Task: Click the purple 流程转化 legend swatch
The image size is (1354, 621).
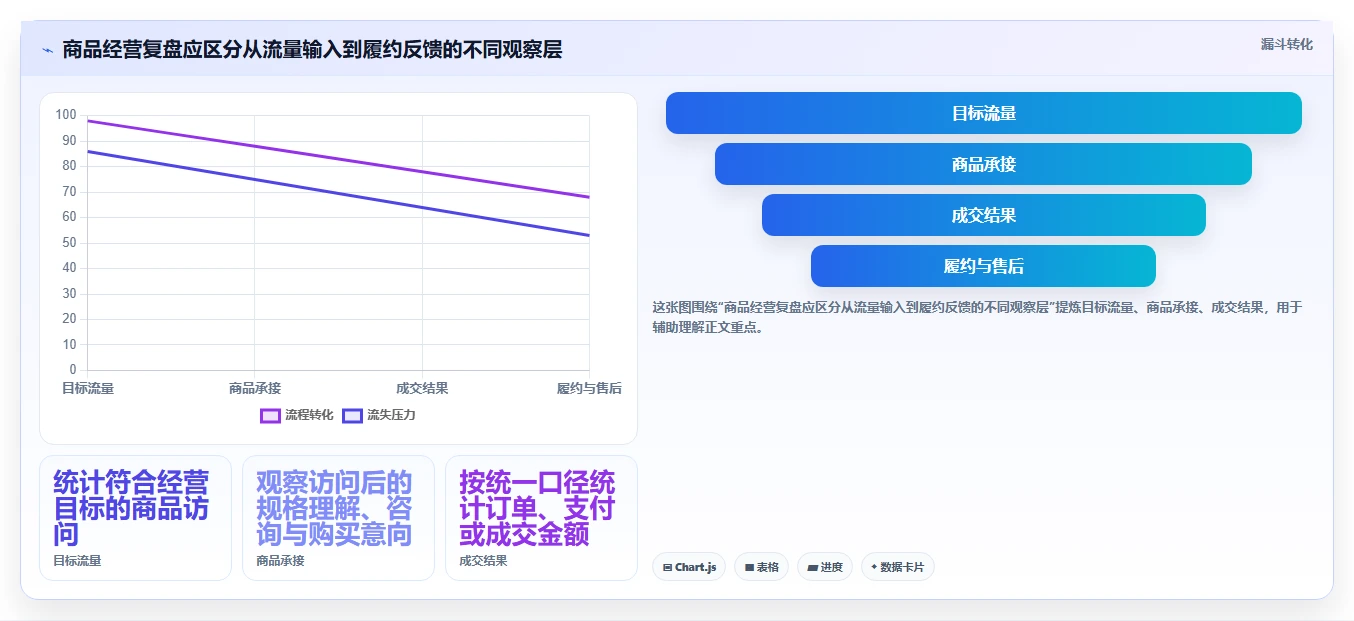Action: [270, 415]
